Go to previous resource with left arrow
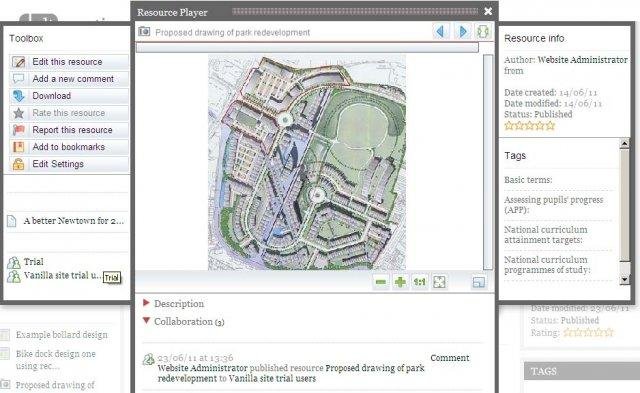The image size is (640, 393). (441, 31)
